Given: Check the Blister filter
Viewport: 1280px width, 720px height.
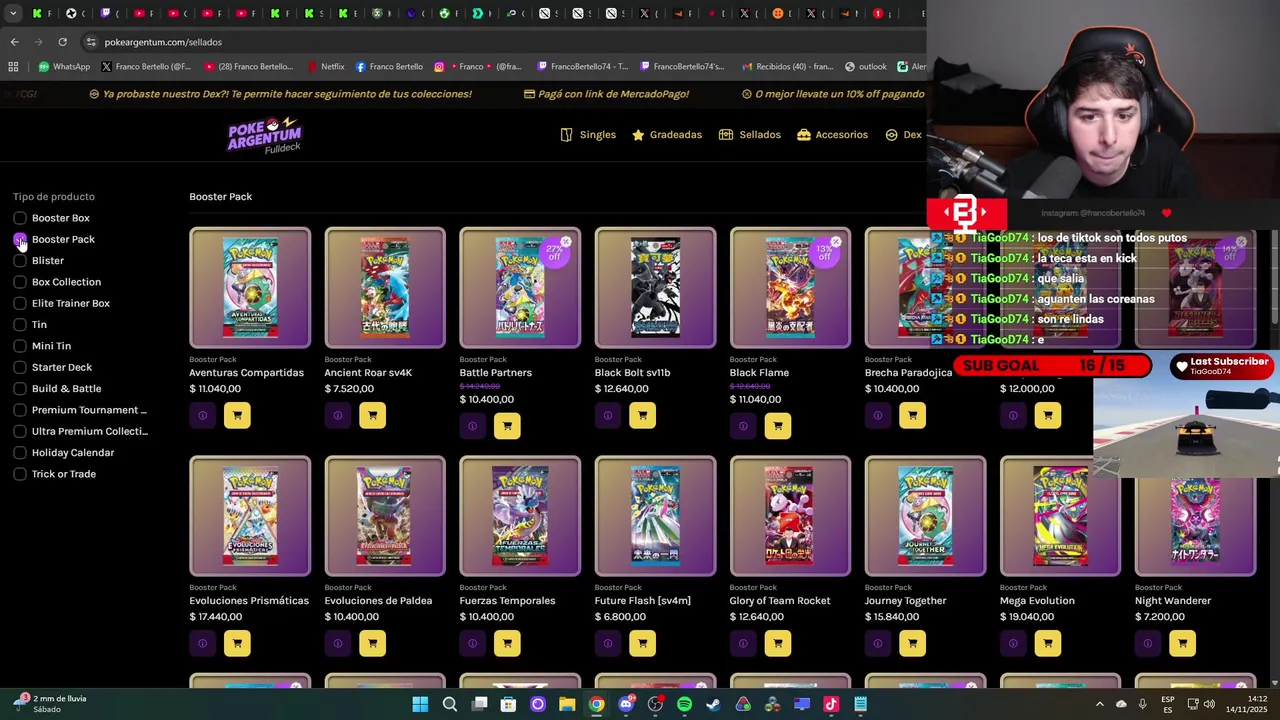Looking at the screenshot, I should coord(20,260).
